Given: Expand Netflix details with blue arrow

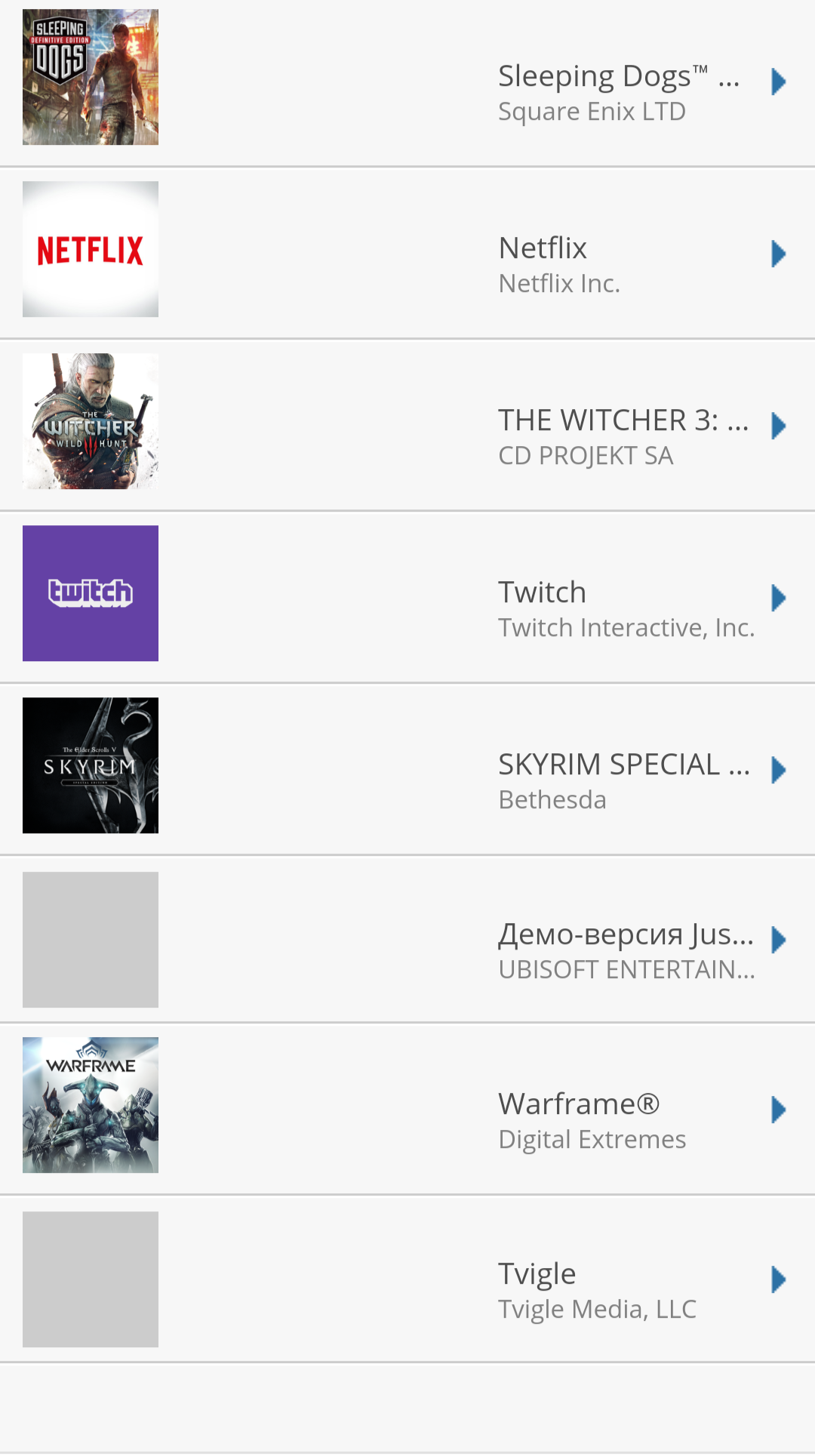Looking at the screenshot, I should 779,254.
